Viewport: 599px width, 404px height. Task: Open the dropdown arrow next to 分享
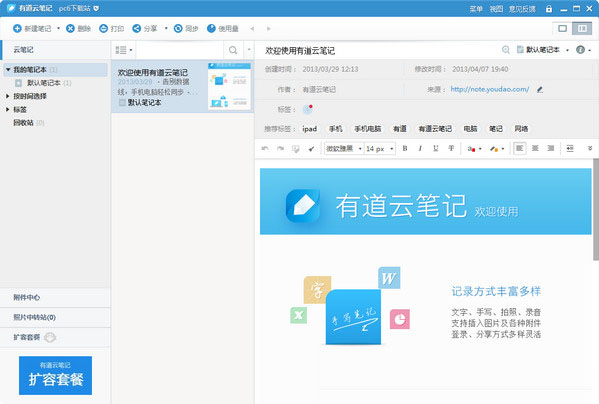click(166, 28)
